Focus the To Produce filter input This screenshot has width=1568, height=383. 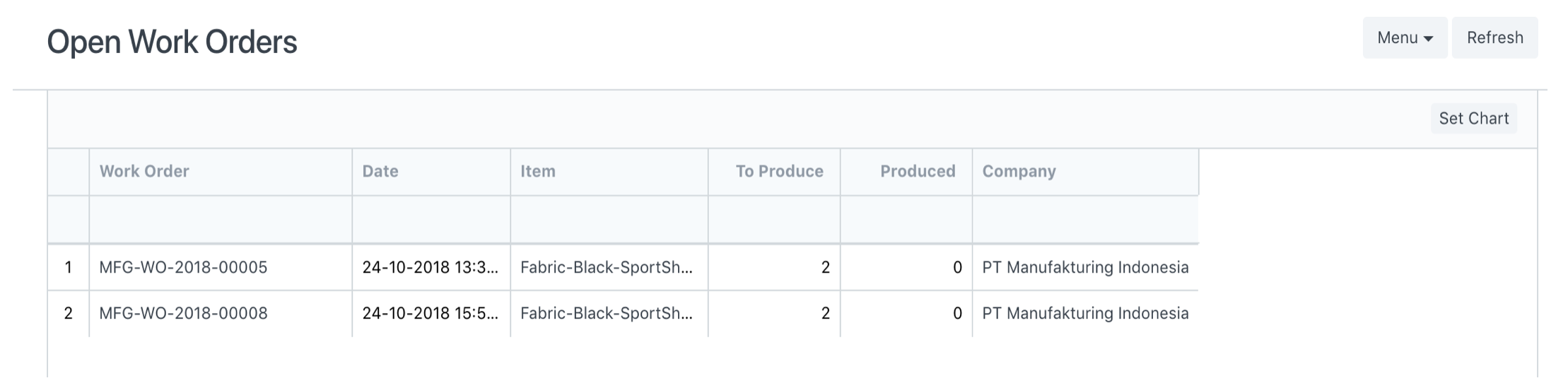tap(773, 220)
